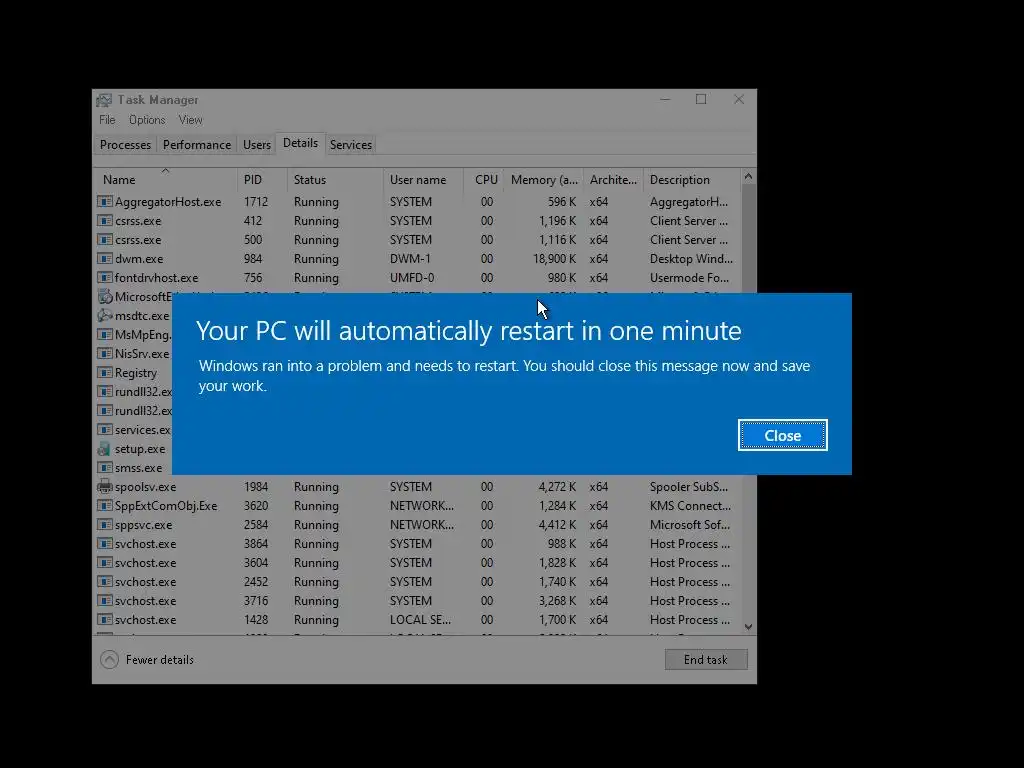The height and width of the screenshot is (768, 1024).
Task: Select the dwm.exe process name
Action: pos(139,259)
